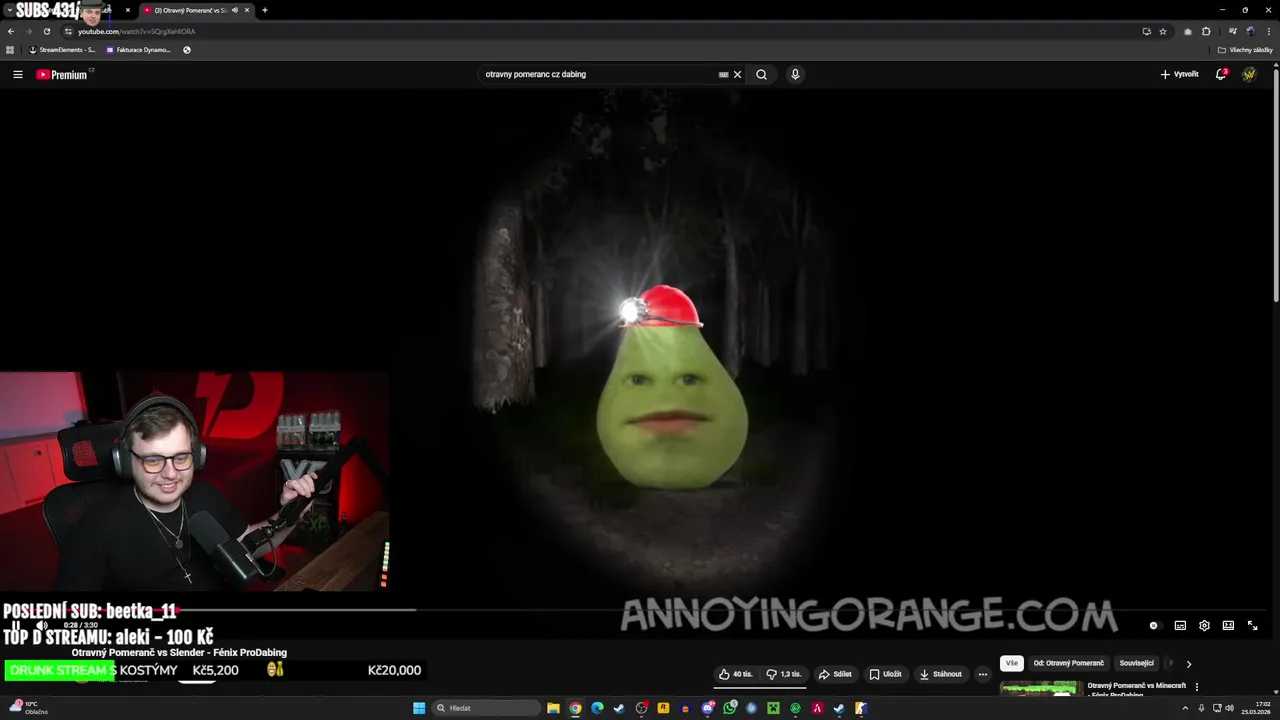The image size is (1280, 720).
Task: Open Chrome media controls icon
Action: pyautogui.click(x=1232, y=31)
